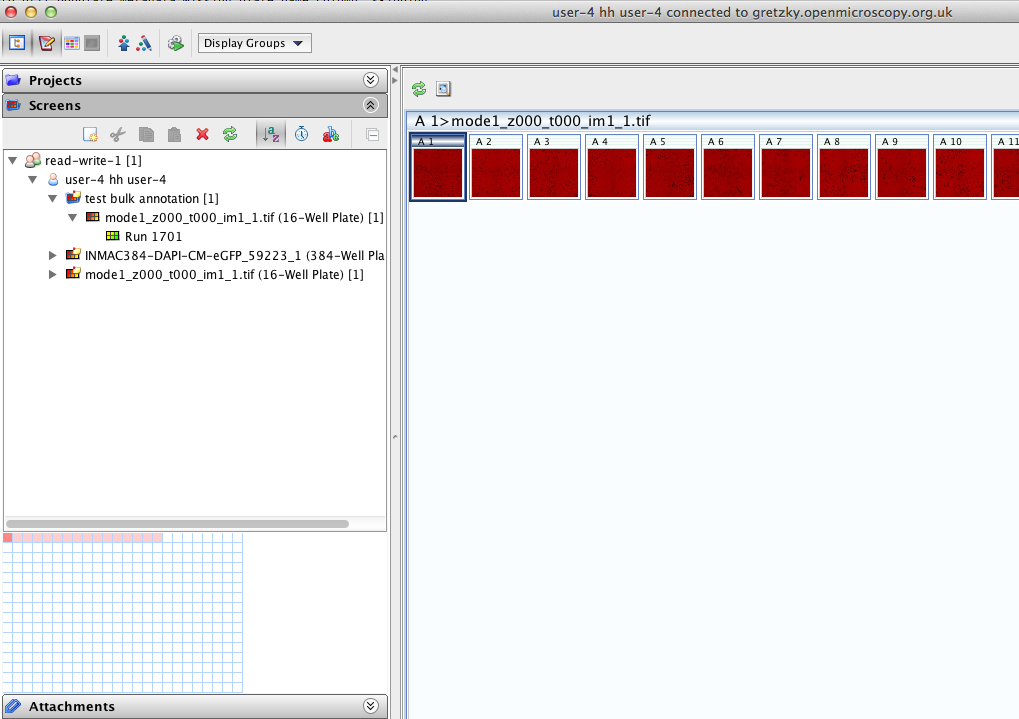Viewport: 1019px width, 719px height.
Task: Toggle the tree browser view button
Action: 17,43
